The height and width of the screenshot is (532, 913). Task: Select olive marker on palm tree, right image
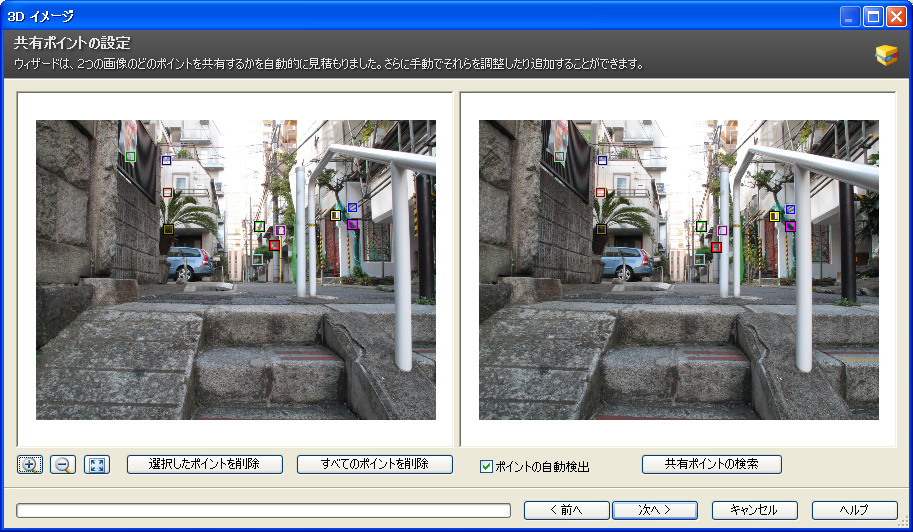click(601, 229)
